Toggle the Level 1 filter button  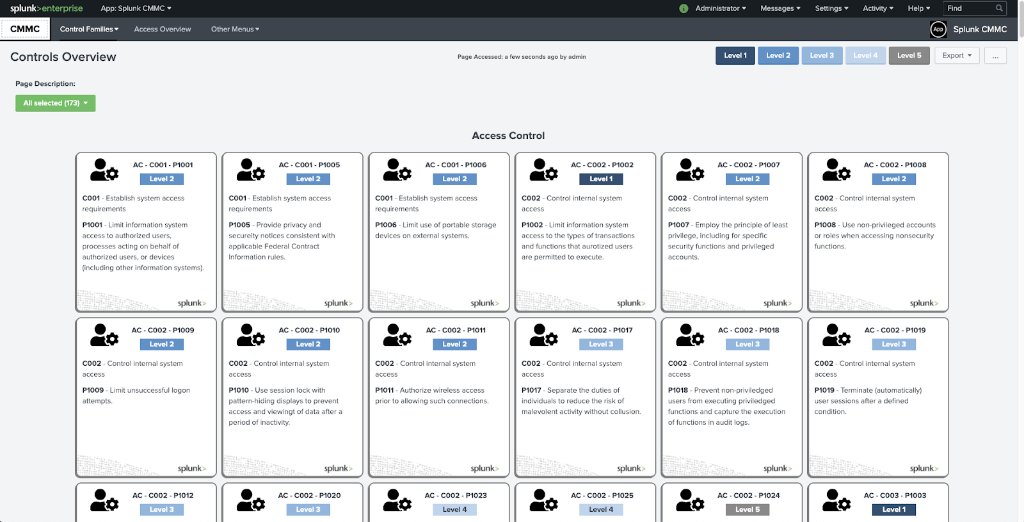[x=735, y=56]
